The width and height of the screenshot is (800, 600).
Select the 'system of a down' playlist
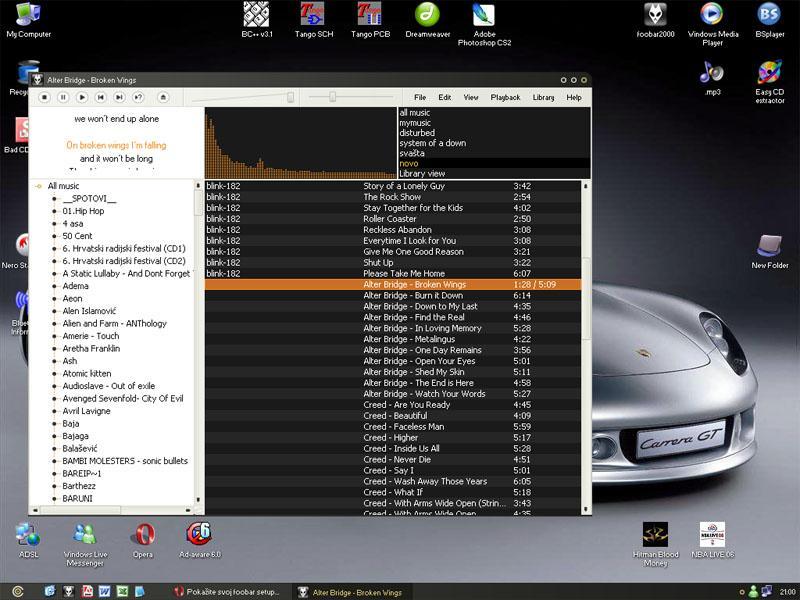[x=432, y=143]
